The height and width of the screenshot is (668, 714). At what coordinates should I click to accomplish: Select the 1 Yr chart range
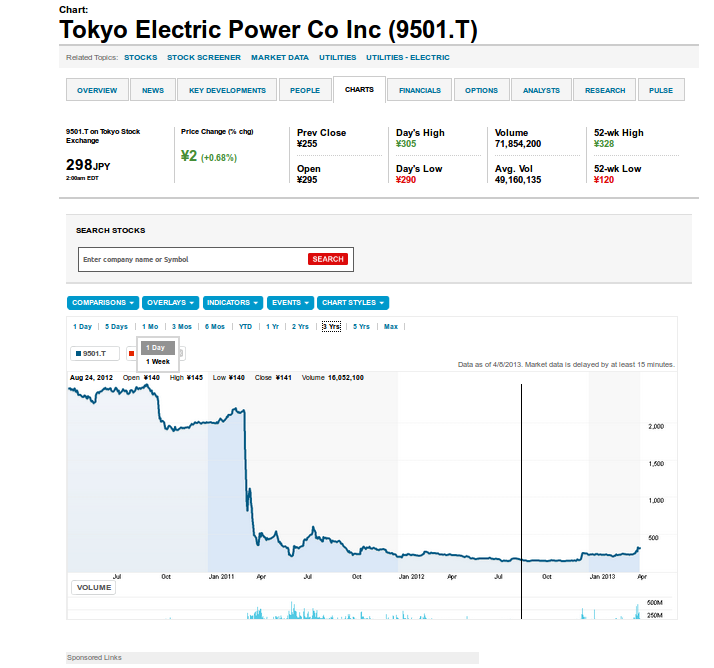[272, 326]
